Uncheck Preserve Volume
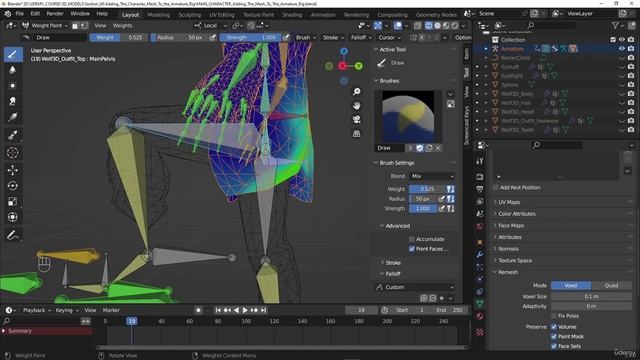This screenshot has height=360, width=640. coord(554,327)
